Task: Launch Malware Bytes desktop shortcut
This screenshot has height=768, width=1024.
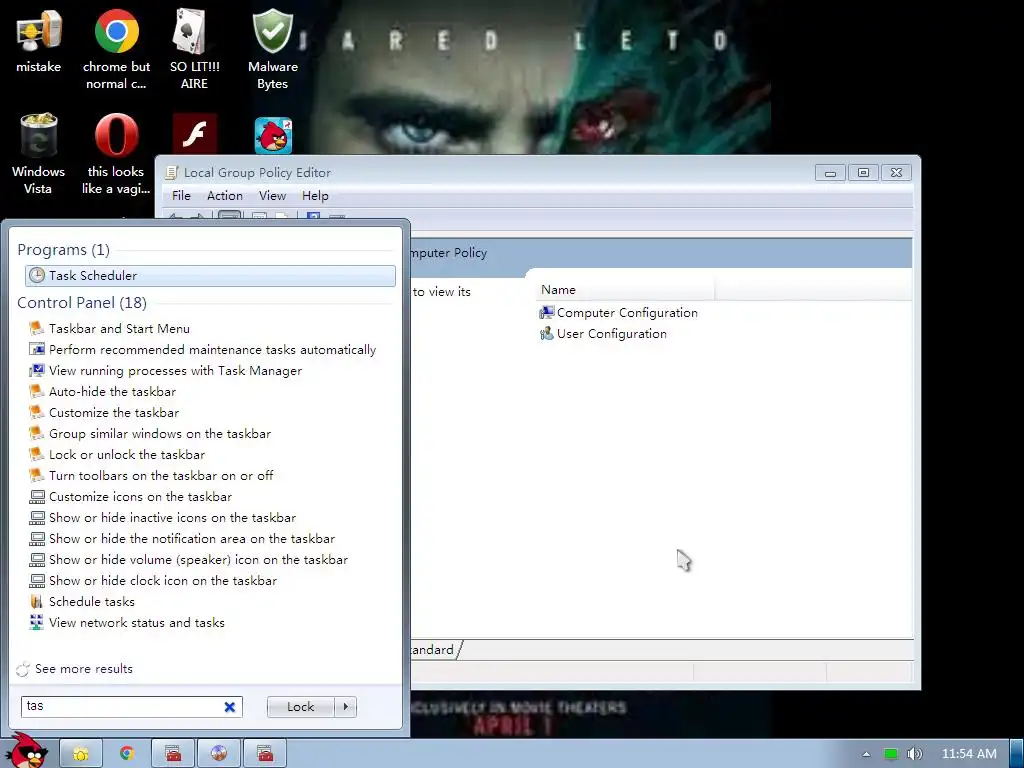Action: click(x=273, y=50)
